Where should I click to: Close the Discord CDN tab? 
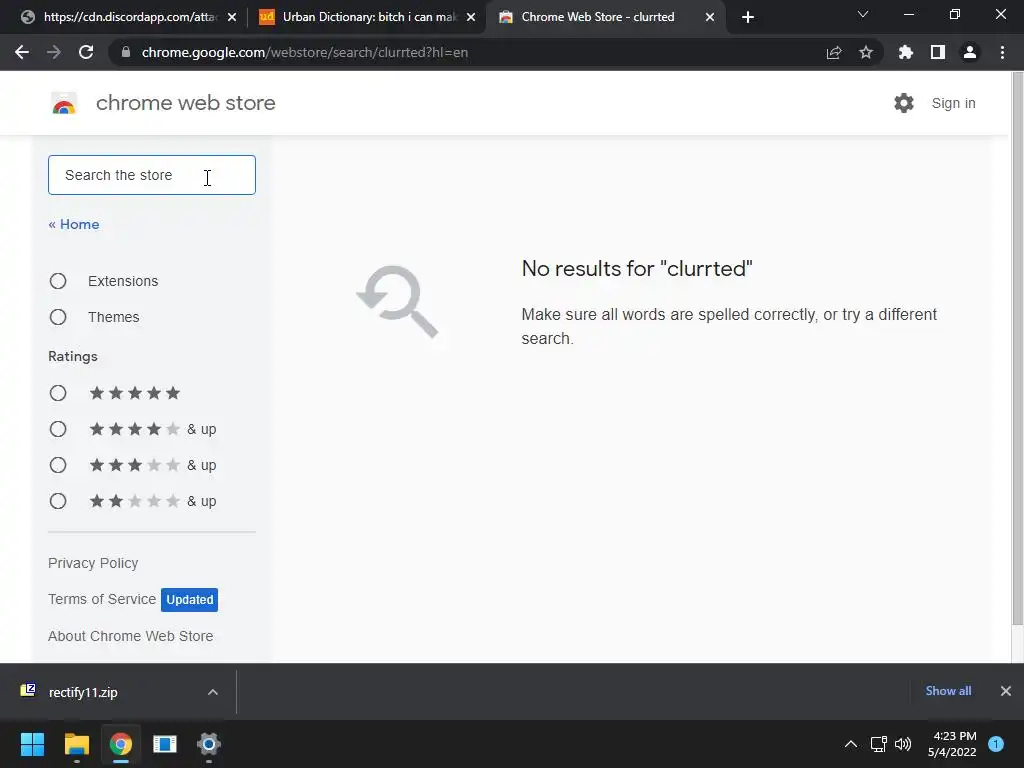tap(232, 17)
